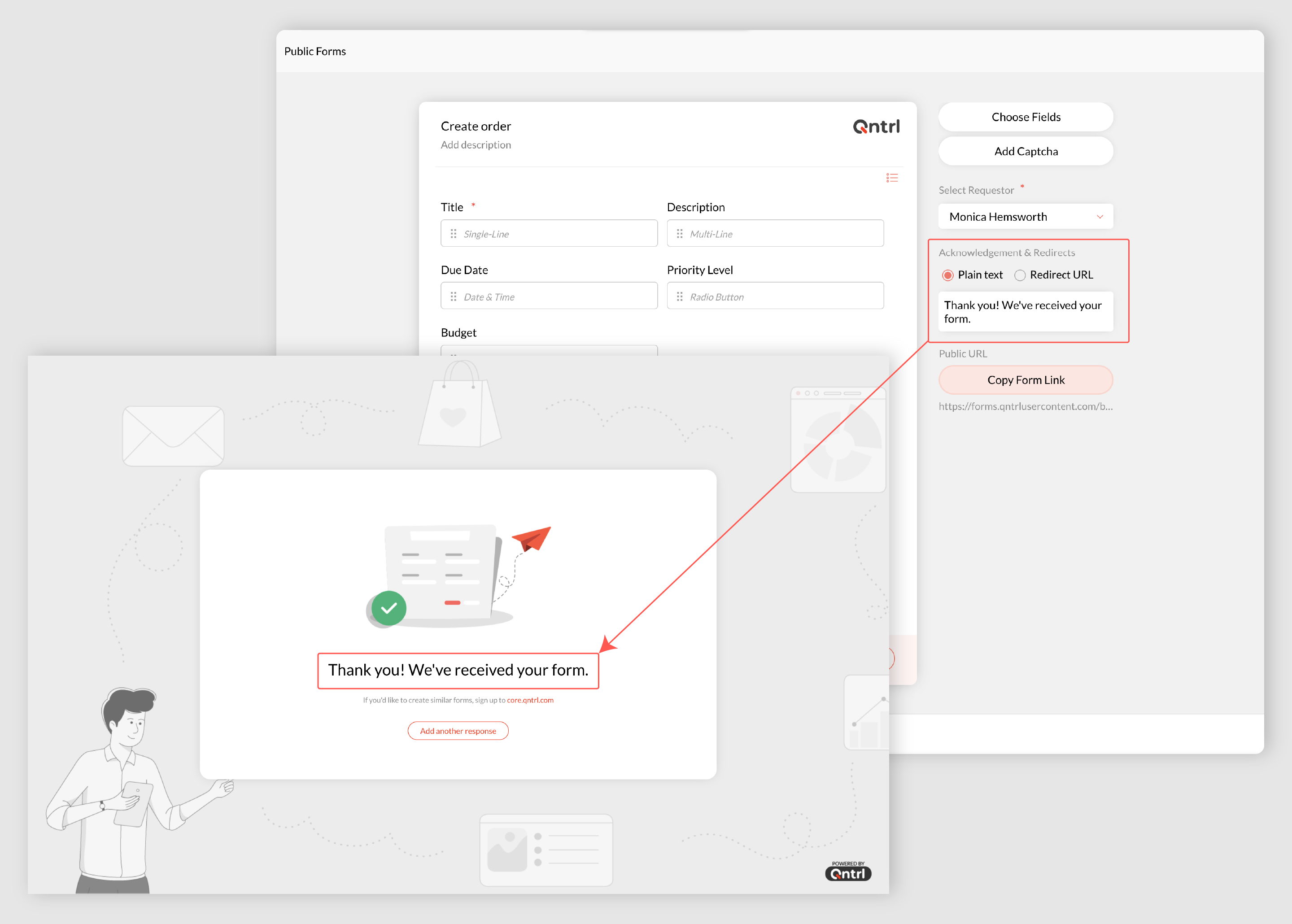
Task: Select the Plain text radio option
Action: pos(948,275)
